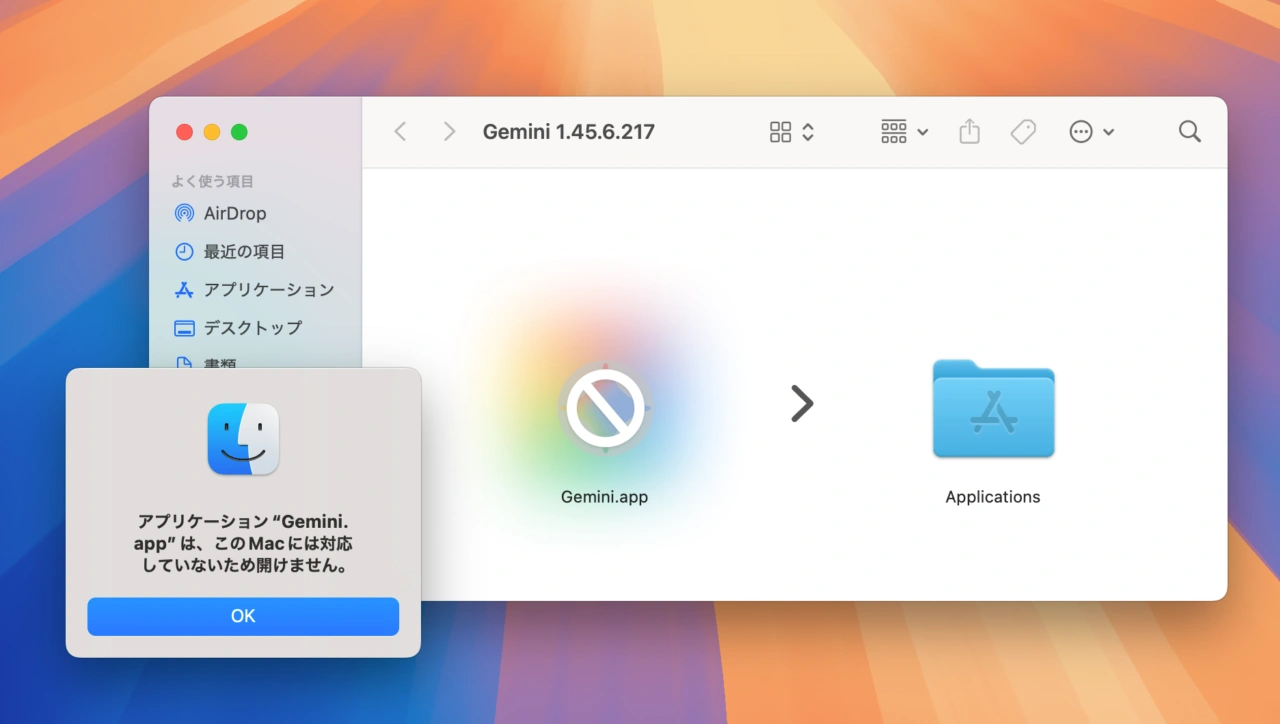Click the arrow pointing toward Applications
The image size is (1280, 724).
point(802,403)
